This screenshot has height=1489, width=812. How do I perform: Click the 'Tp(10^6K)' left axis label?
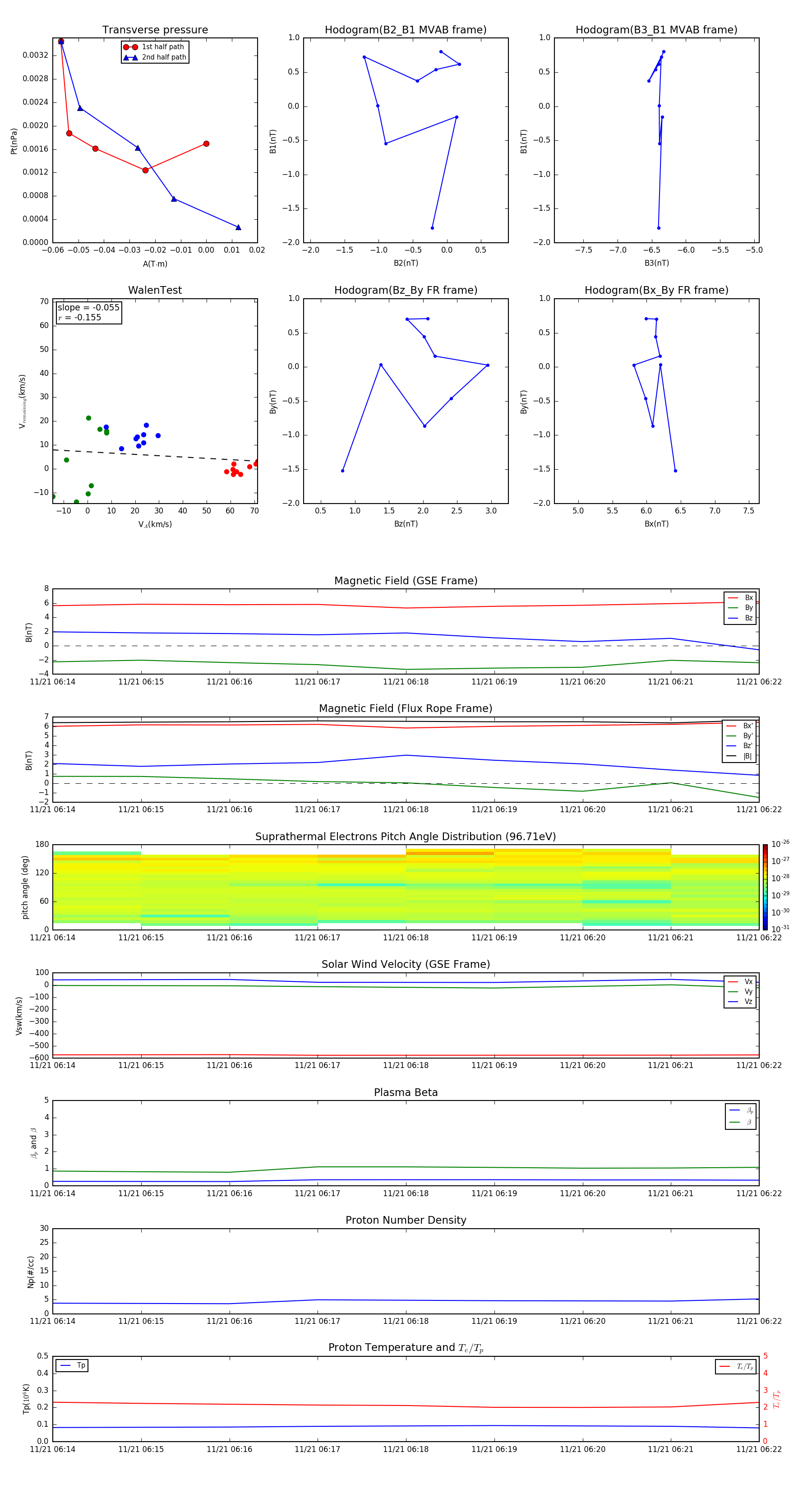26,1399
